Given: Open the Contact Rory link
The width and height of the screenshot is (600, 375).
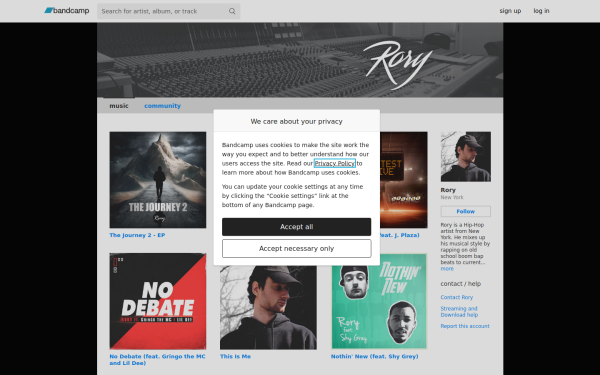Looking at the screenshot, I should (457, 297).
